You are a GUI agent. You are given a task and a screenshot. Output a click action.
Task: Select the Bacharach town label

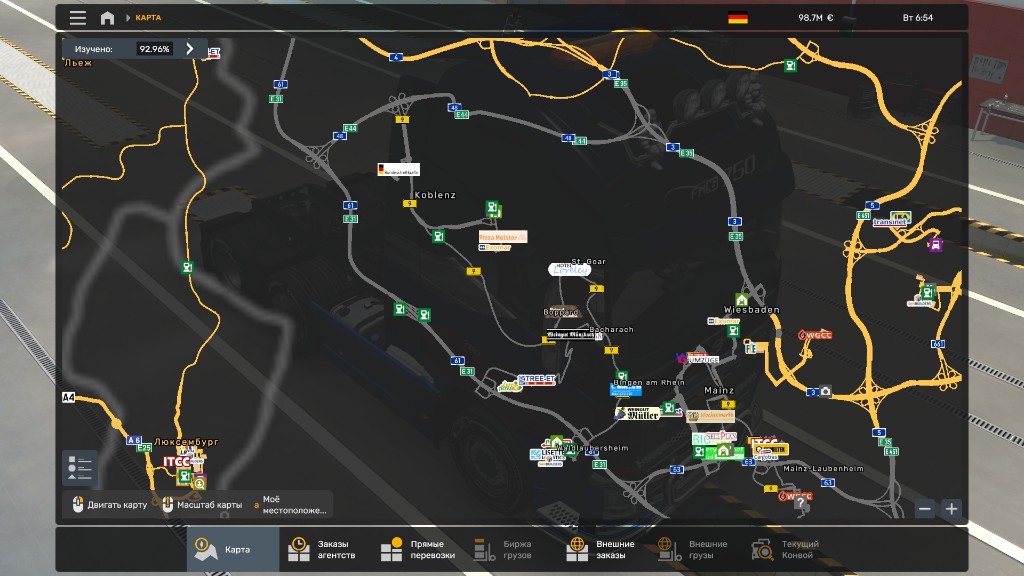[611, 329]
